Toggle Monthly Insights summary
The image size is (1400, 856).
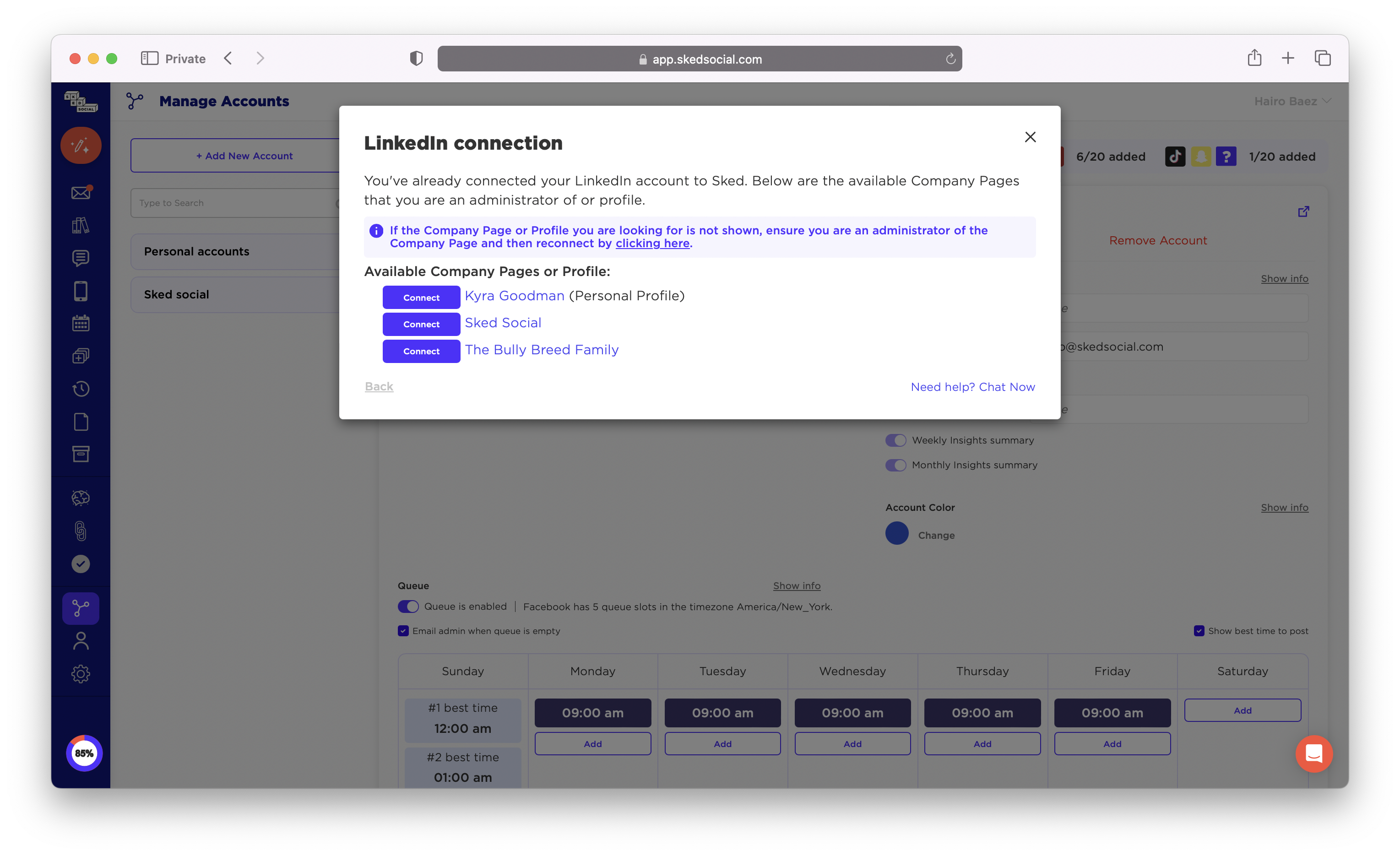tap(895, 465)
